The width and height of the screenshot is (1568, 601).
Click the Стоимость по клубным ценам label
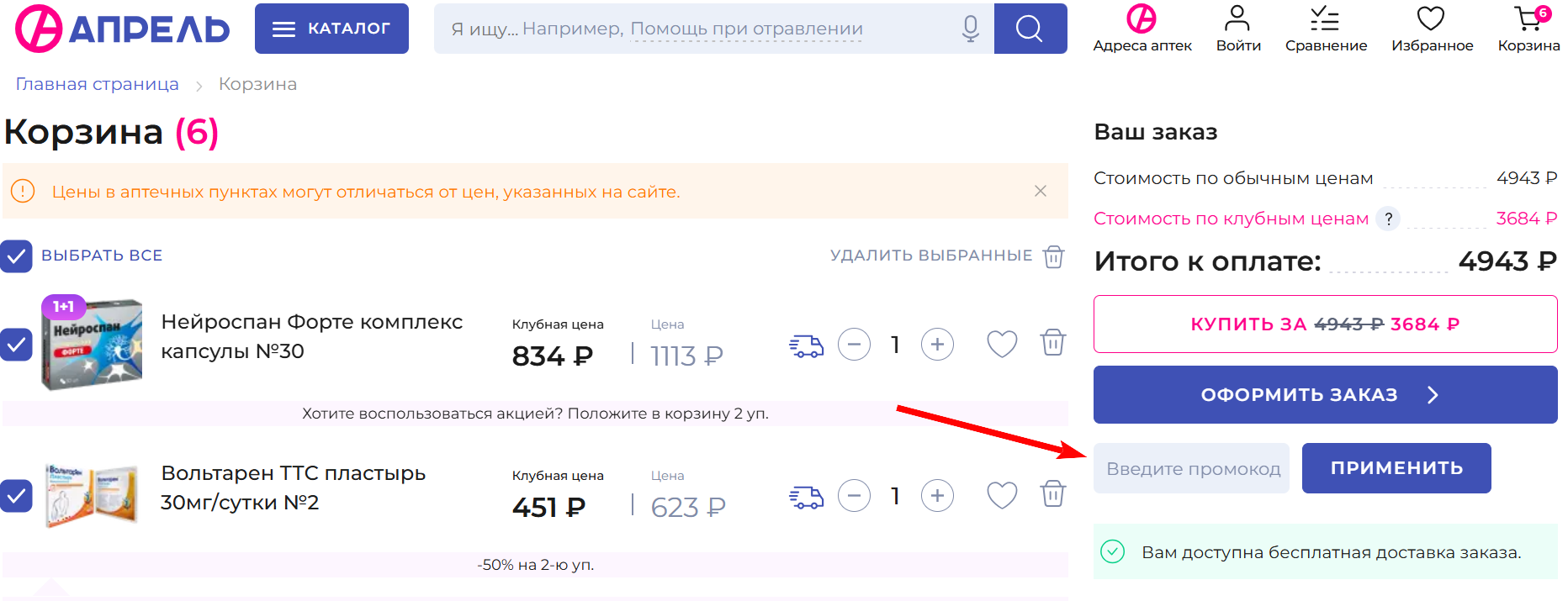[x=1231, y=219]
